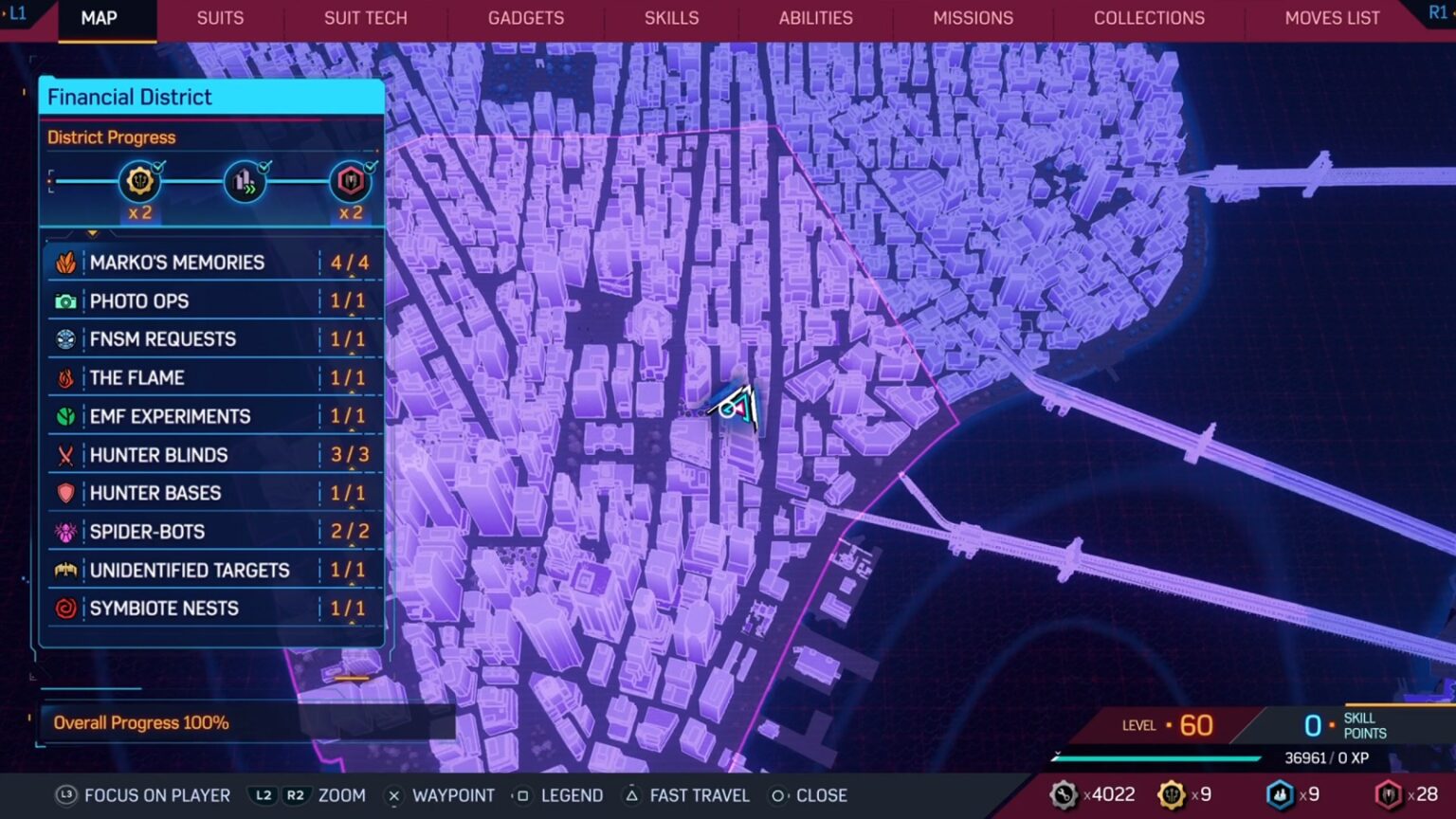
Task: Click the Skill Points counter
Action: pos(1345,725)
